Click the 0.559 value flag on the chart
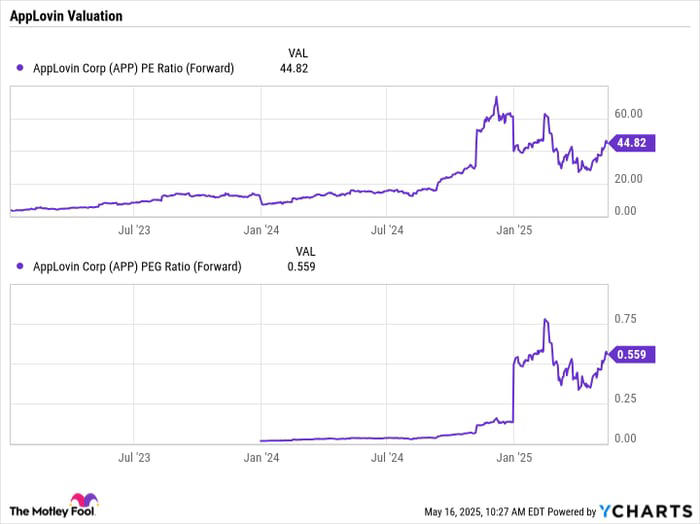The width and height of the screenshot is (700, 524). (632, 354)
